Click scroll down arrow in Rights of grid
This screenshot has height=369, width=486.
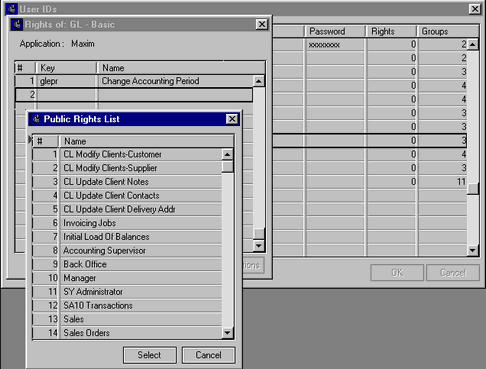tap(259, 246)
